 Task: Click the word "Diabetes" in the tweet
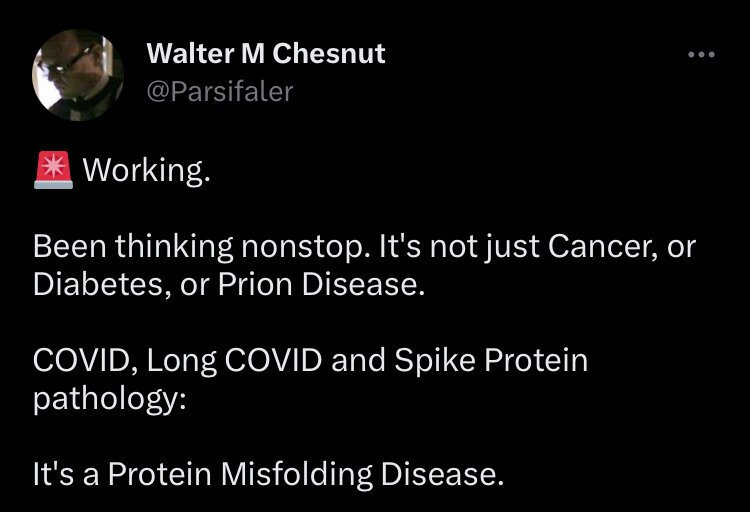coord(90,285)
